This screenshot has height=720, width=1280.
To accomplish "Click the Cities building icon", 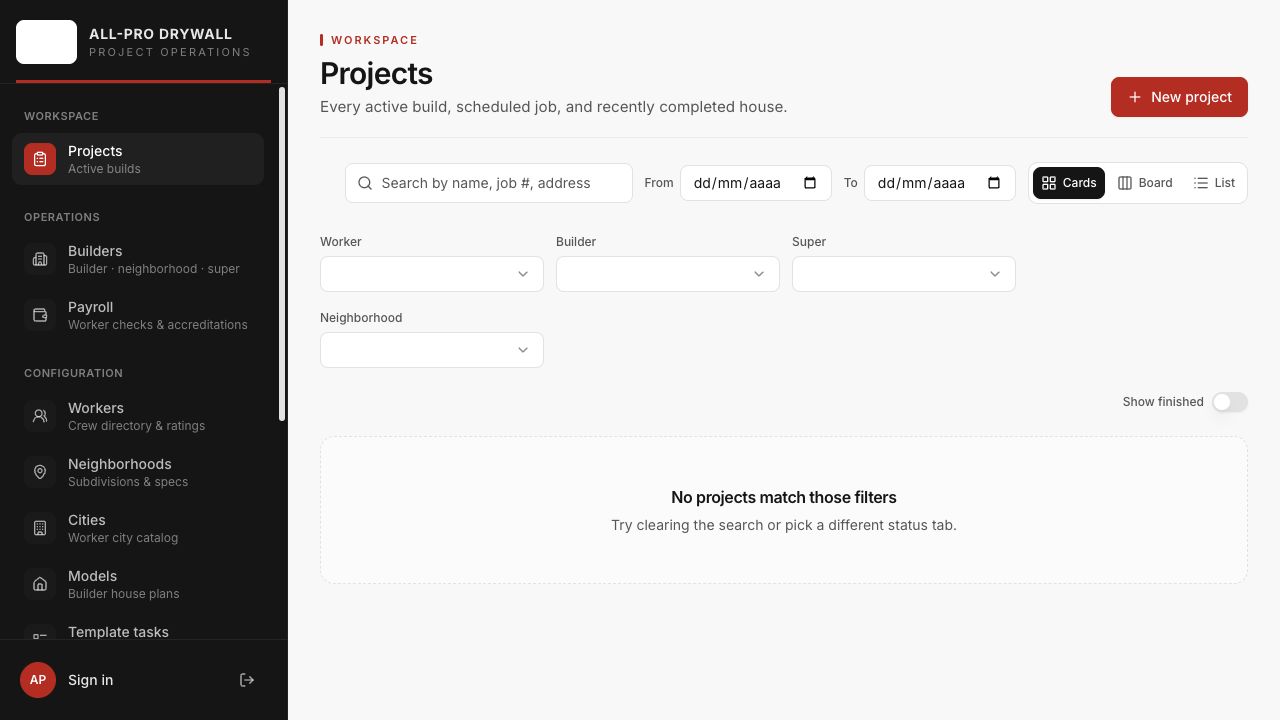I will coord(40,528).
